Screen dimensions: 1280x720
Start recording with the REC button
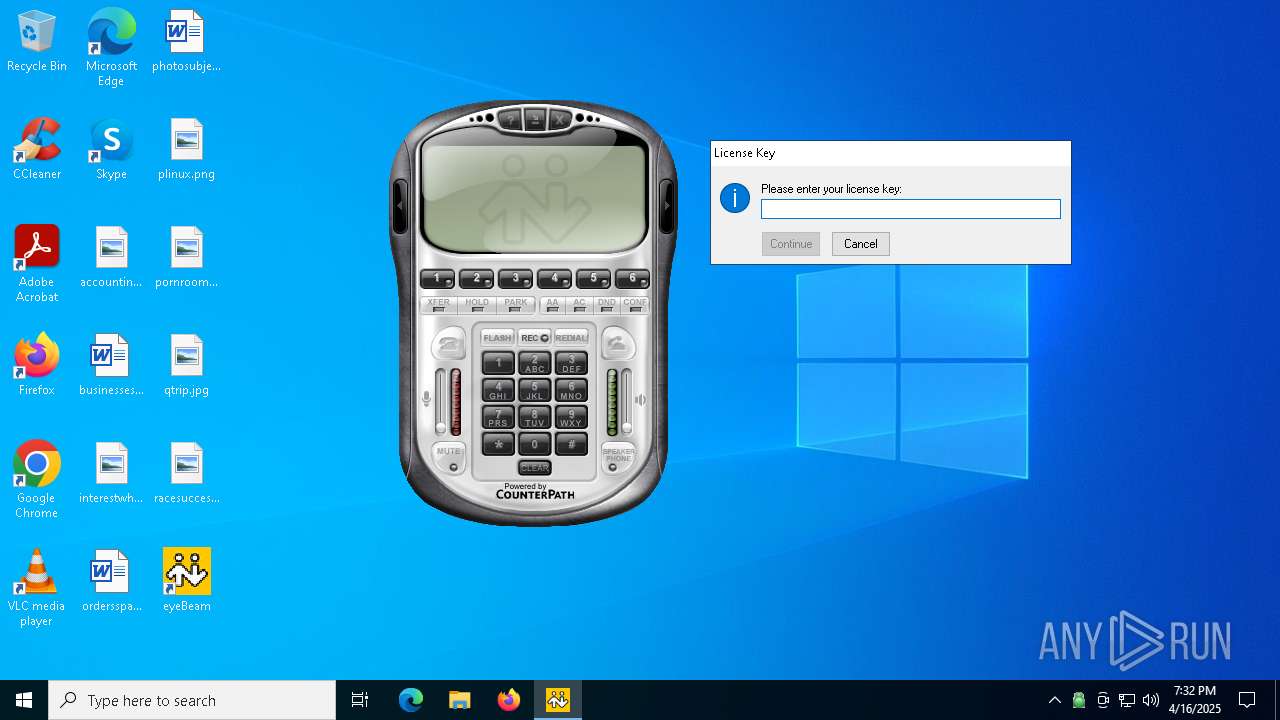pyautogui.click(x=535, y=338)
